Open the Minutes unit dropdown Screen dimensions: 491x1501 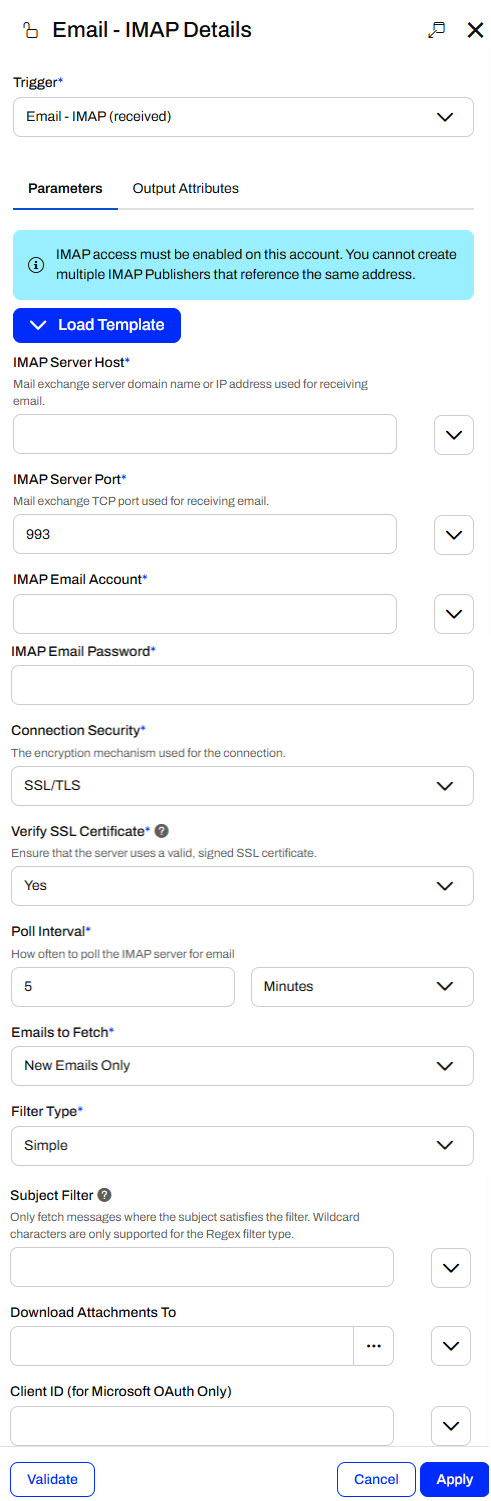[x=362, y=987]
